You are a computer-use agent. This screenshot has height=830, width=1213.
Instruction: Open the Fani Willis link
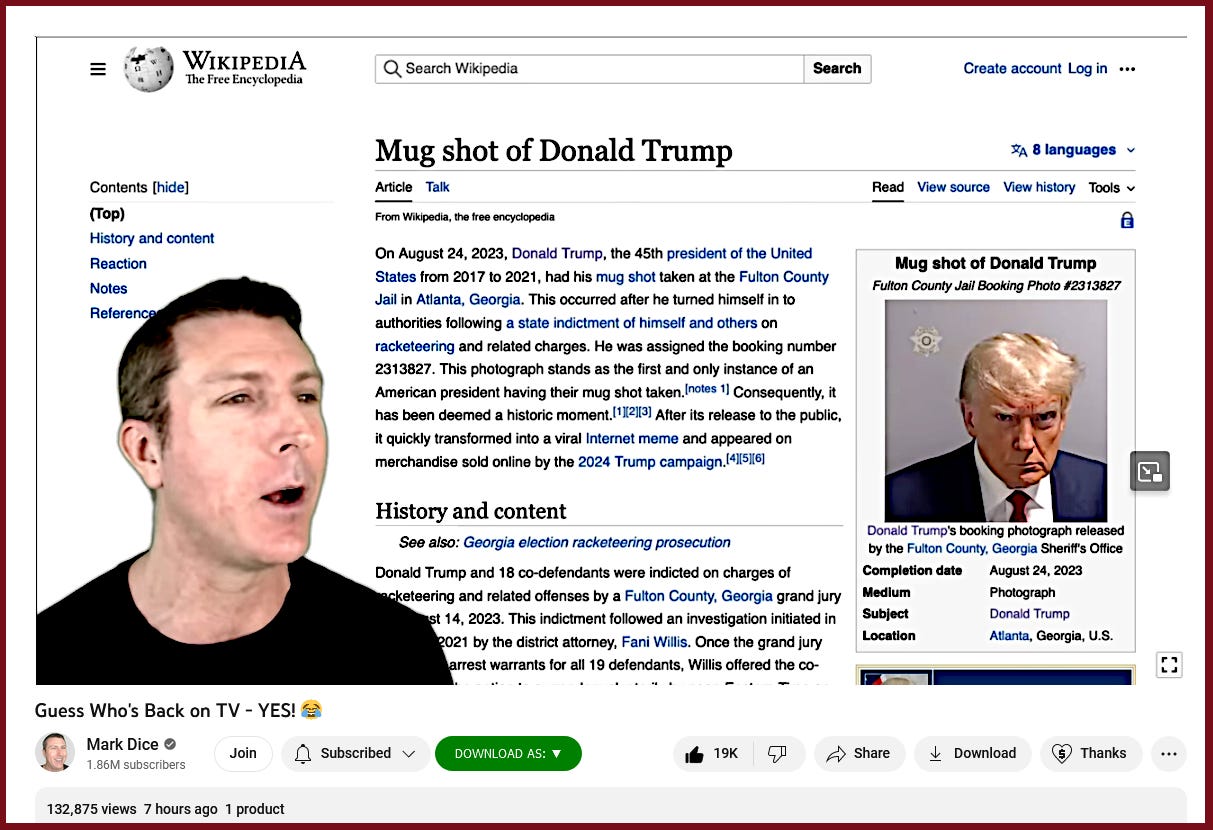[654, 642]
